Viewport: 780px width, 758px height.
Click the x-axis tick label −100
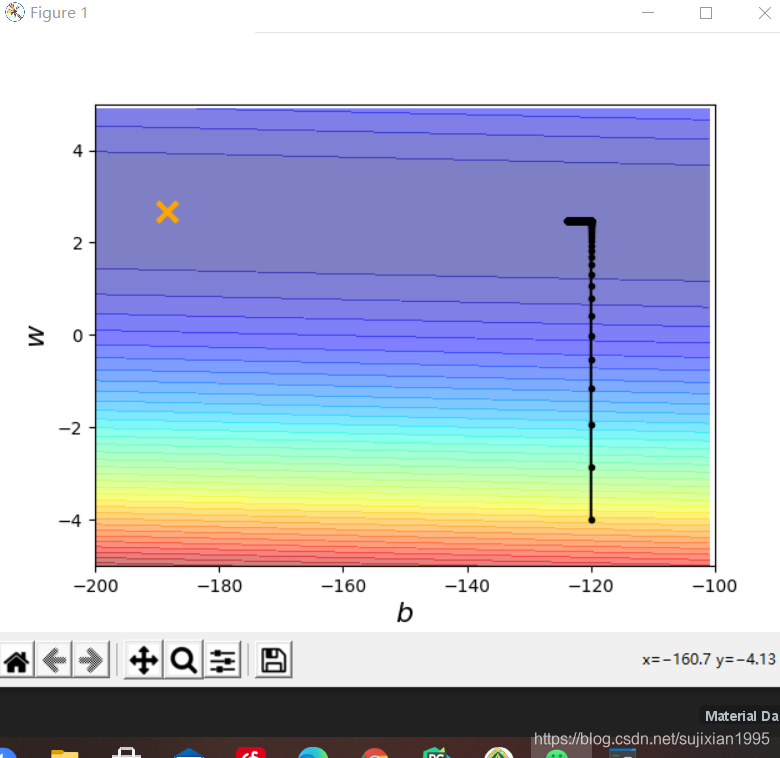715,586
